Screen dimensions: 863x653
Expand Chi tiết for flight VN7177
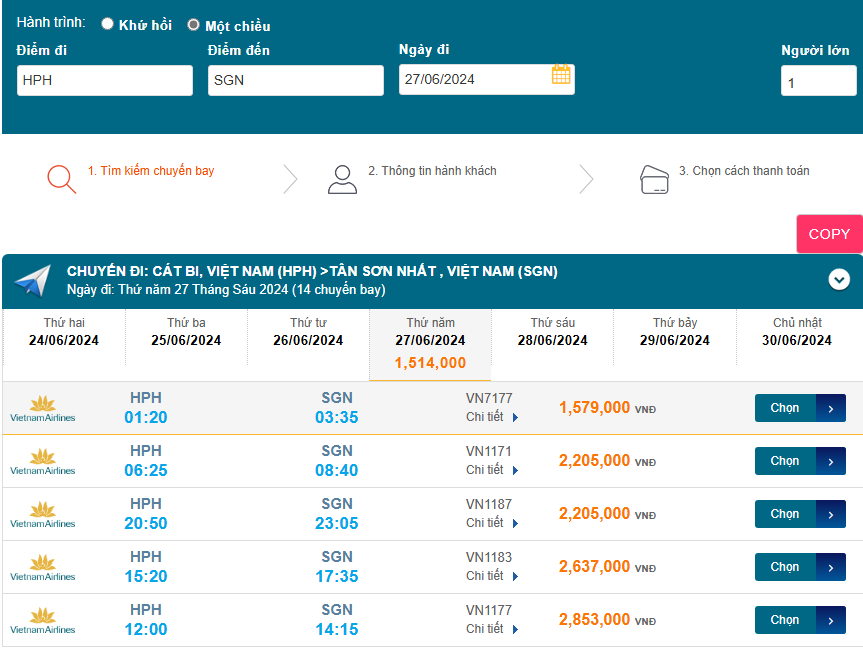pyautogui.click(x=492, y=417)
